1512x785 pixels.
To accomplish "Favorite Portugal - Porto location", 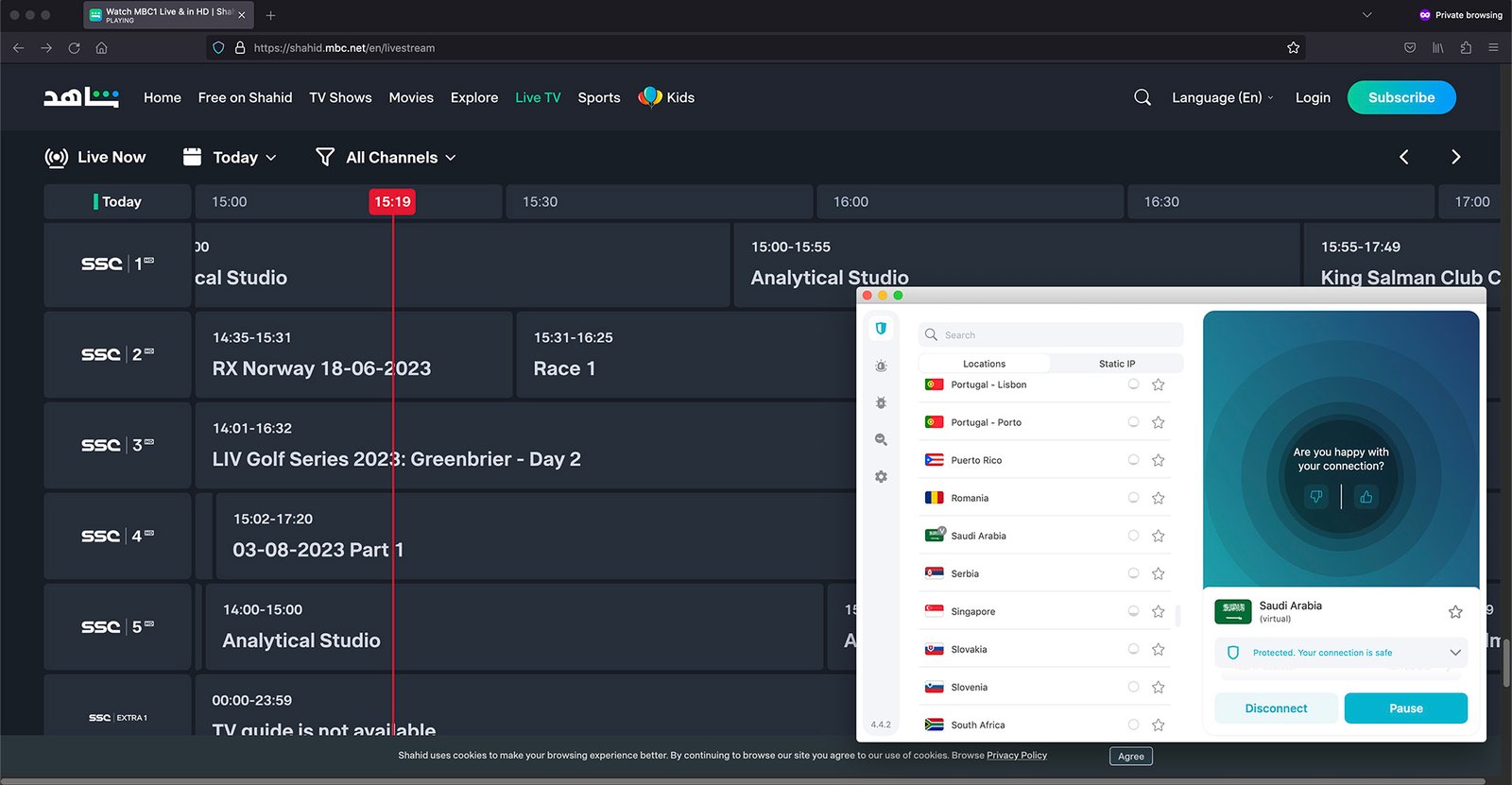I will (x=1158, y=422).
